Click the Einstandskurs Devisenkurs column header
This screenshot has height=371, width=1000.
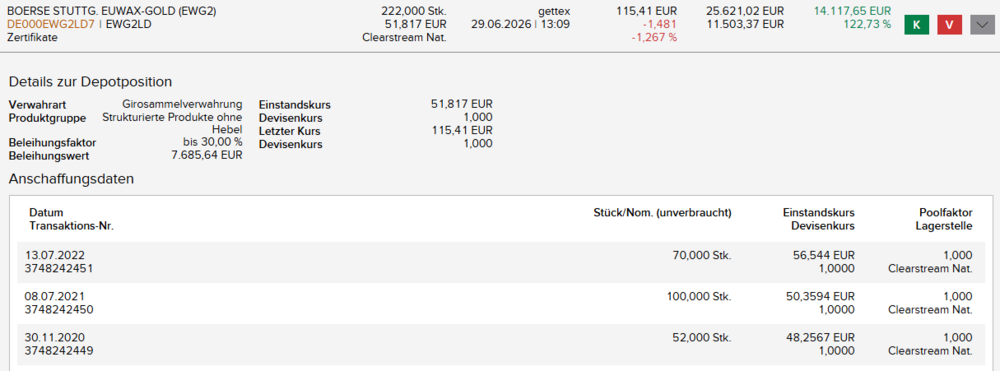(x=821, y=219)
